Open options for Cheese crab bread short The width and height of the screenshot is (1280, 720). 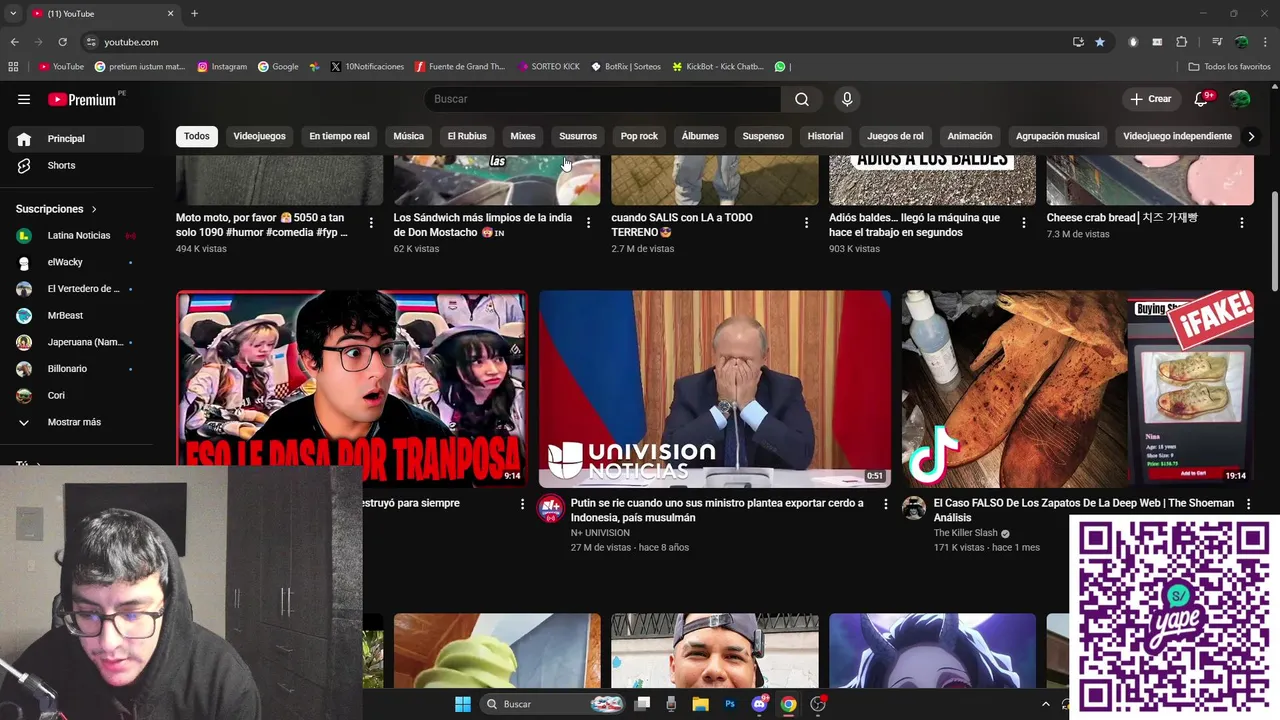1242,223
